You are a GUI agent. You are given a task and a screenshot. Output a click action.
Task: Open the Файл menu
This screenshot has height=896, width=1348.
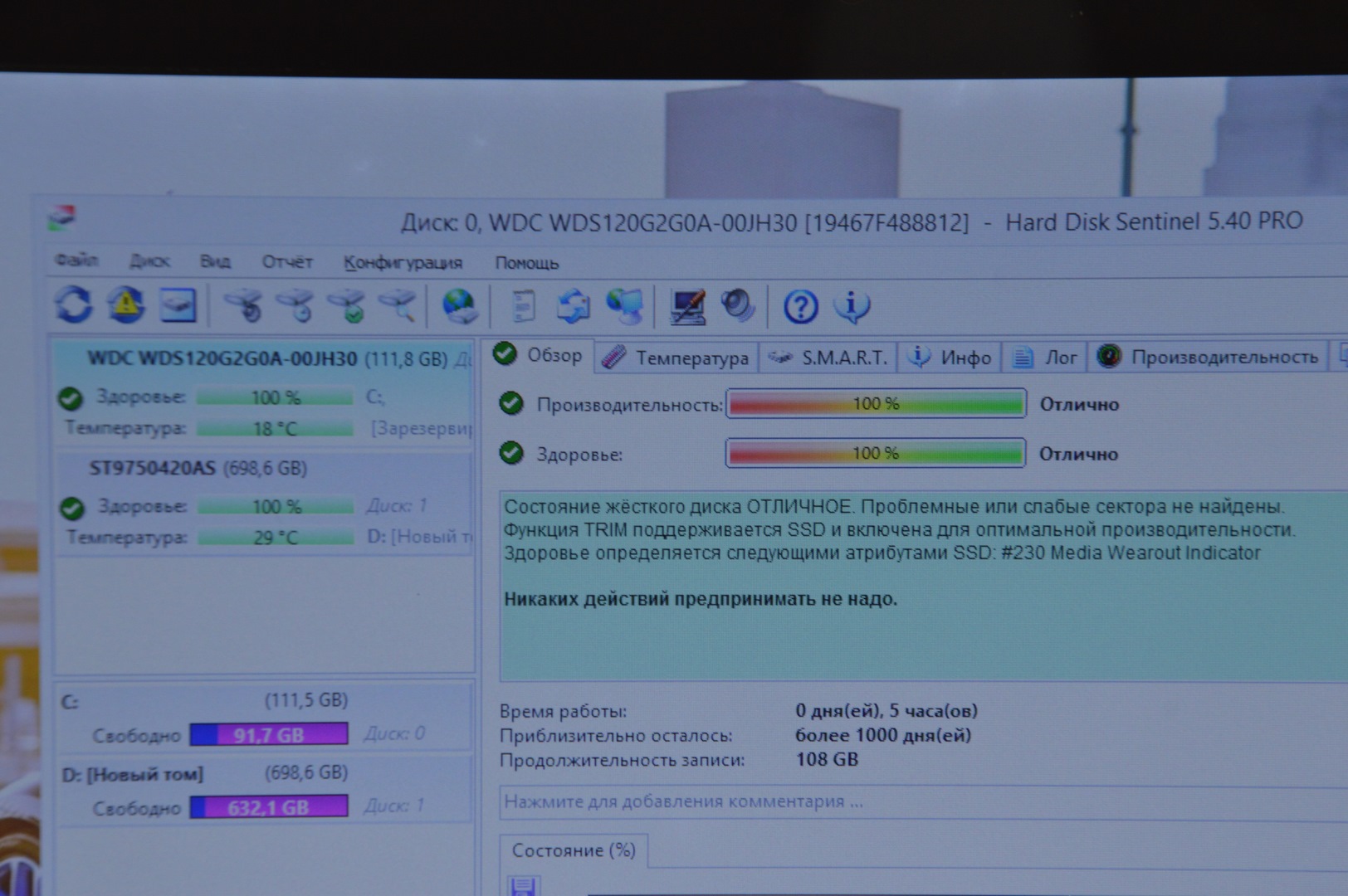tap(76, 261)
